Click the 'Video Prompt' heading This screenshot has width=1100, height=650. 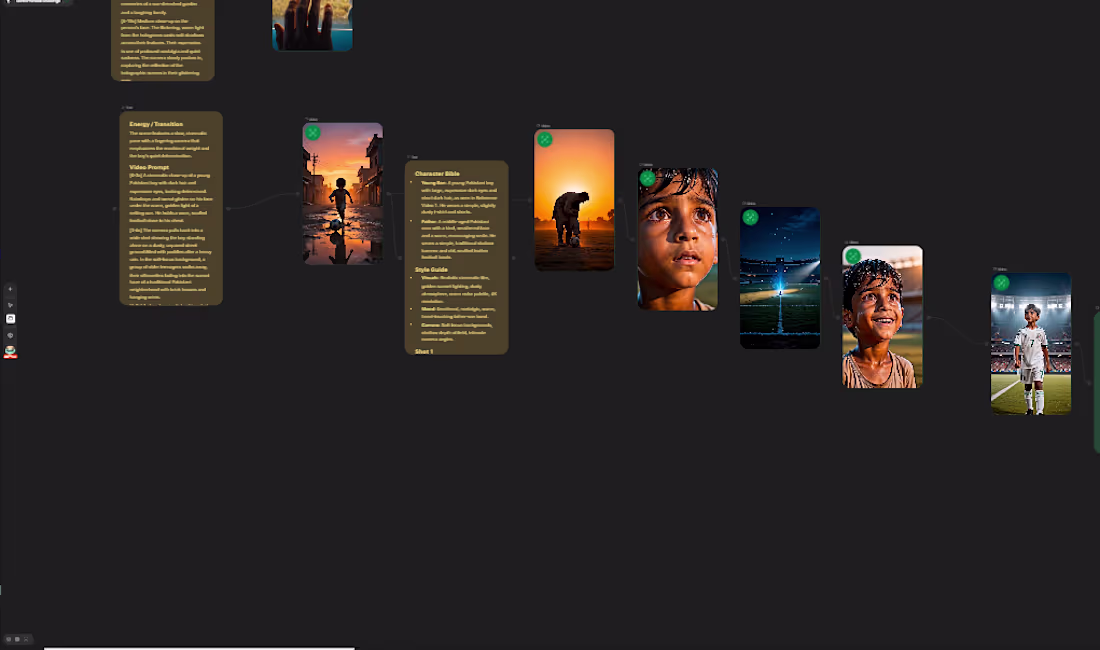(x=149, y=167)
